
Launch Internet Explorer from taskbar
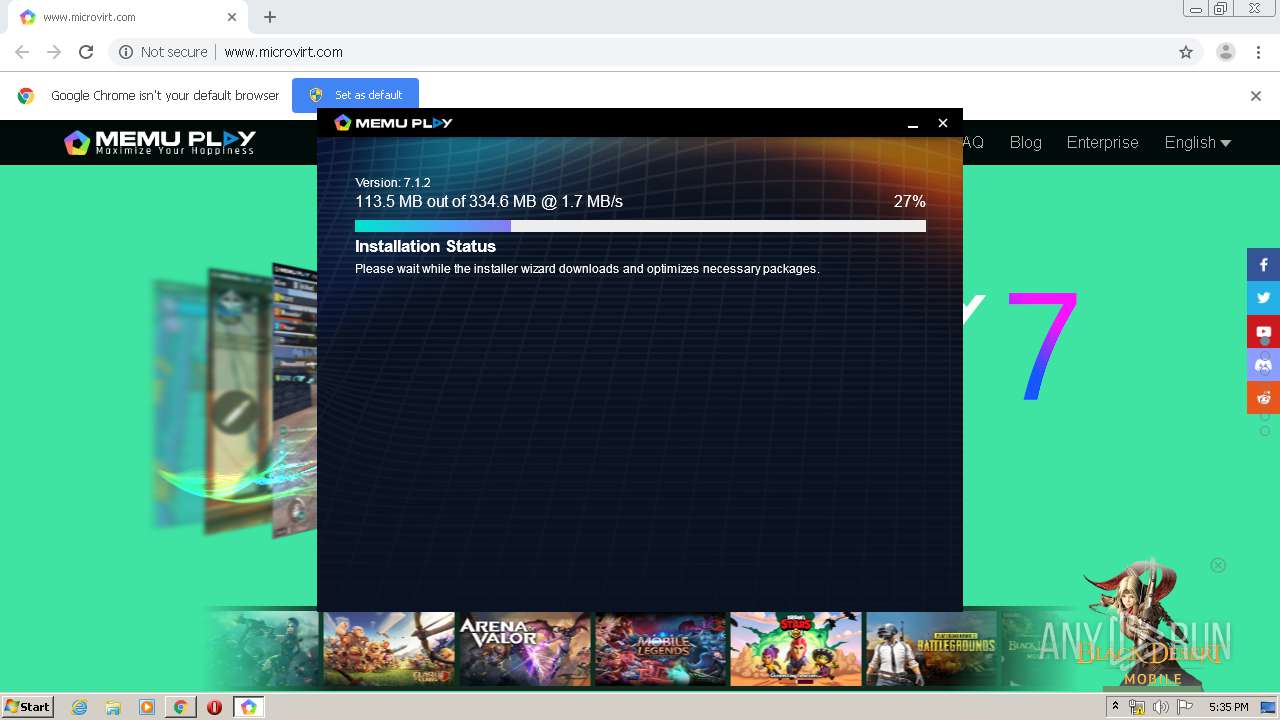pyautogui.click(x=79, y=707)
